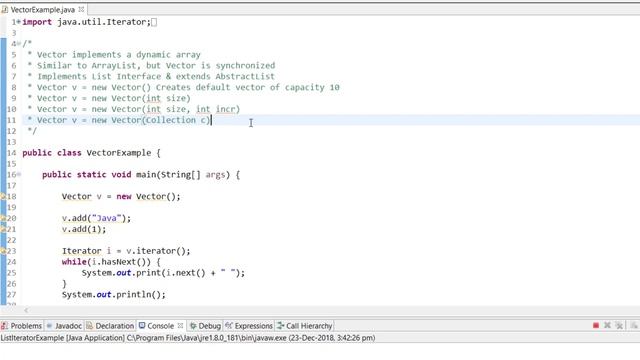Click 'System.out.println();' on line 27
Image resolution: width=640 pixels, height=360 pixels.
(114, 295)
